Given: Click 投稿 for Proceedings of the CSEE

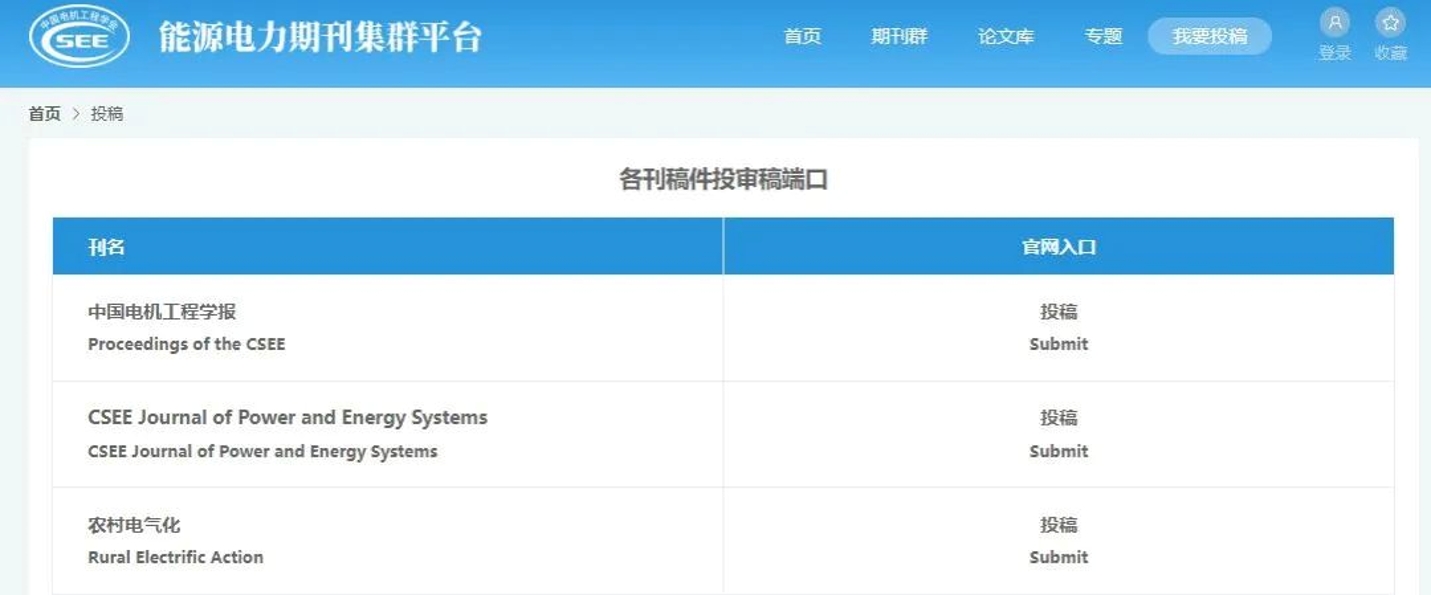Looking at the screenshot, I should (x=1058, y=312).
